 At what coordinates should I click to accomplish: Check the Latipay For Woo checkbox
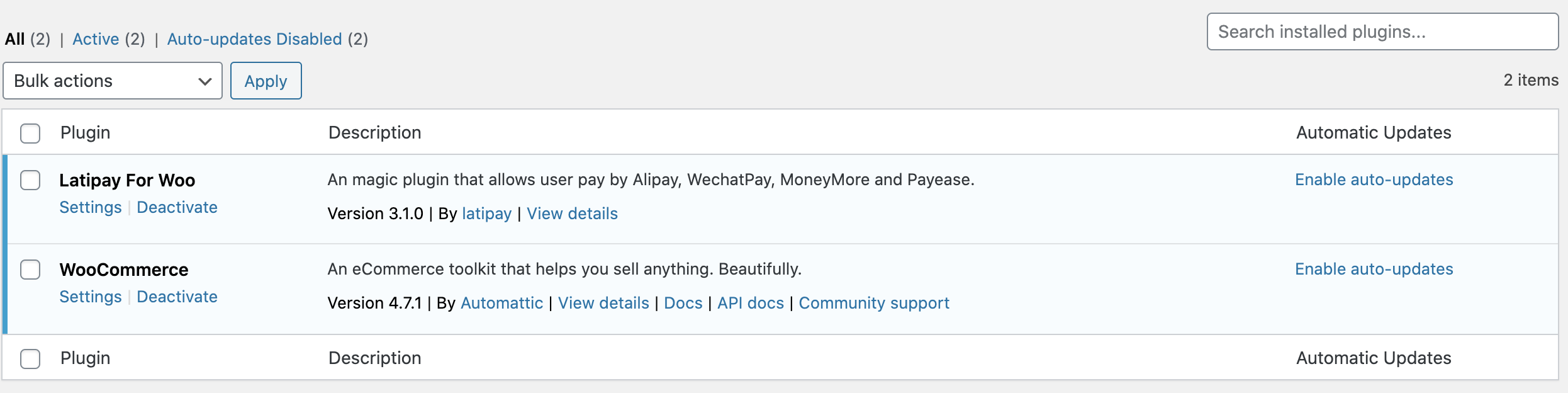pyautogui.click(x=30, y=180)
